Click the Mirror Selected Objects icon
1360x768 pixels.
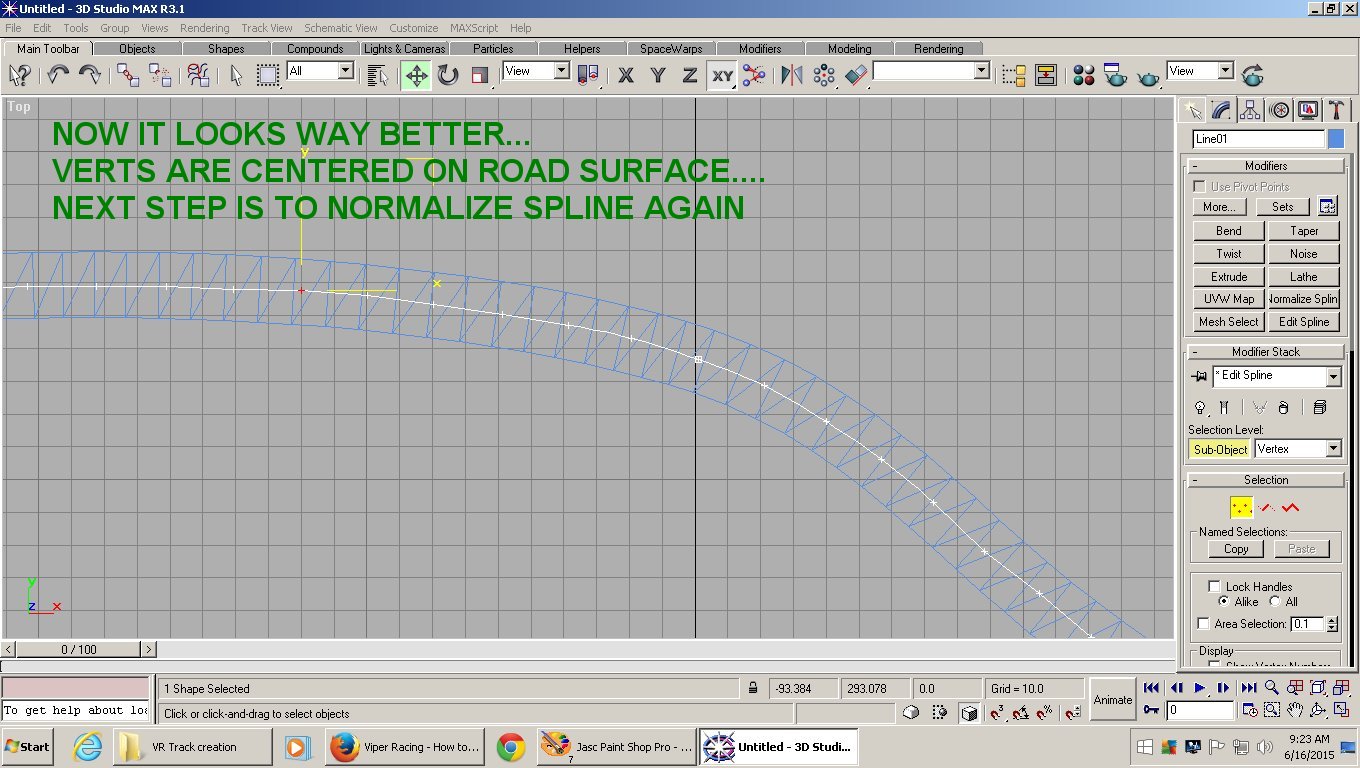pyautogui.click(x=791, y=75)
